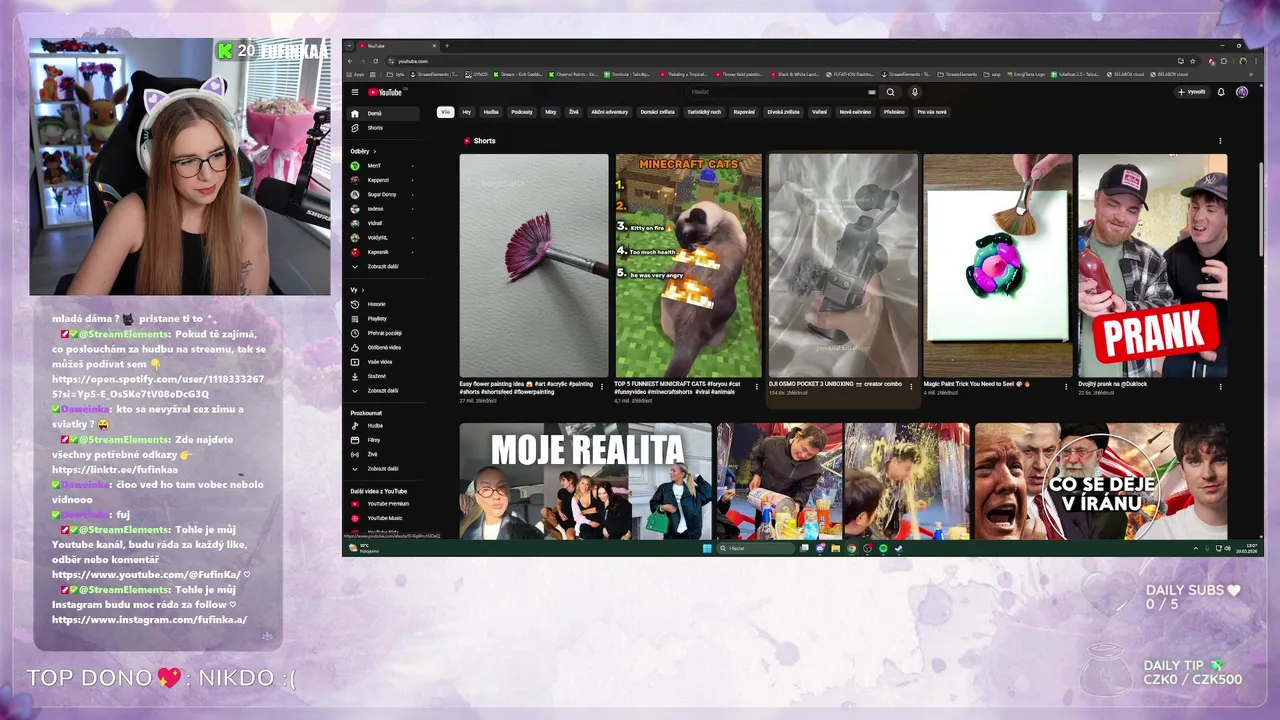Select the Pro vás nové chip

point(932,112)
